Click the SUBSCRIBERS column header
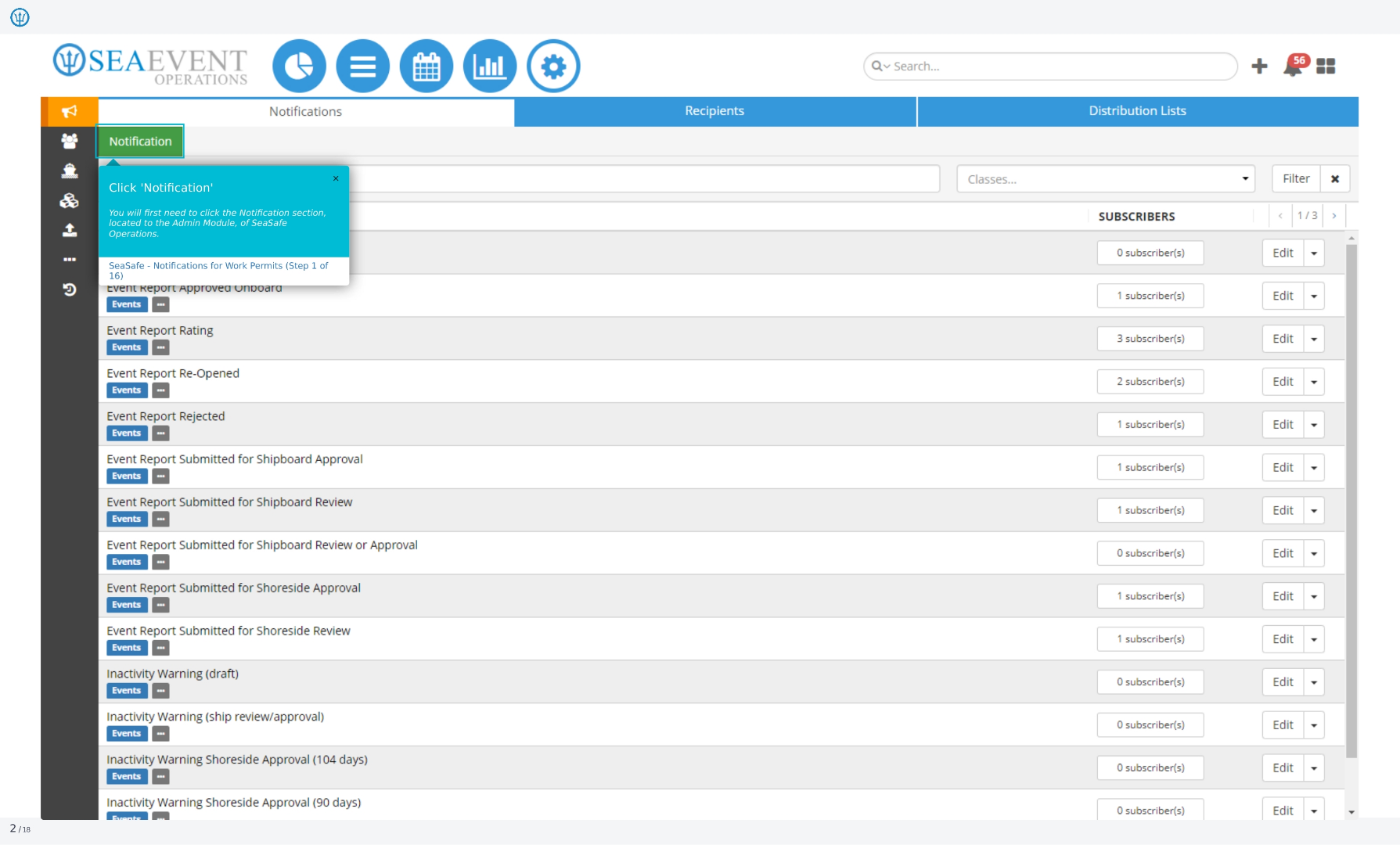 (1136, 217)
